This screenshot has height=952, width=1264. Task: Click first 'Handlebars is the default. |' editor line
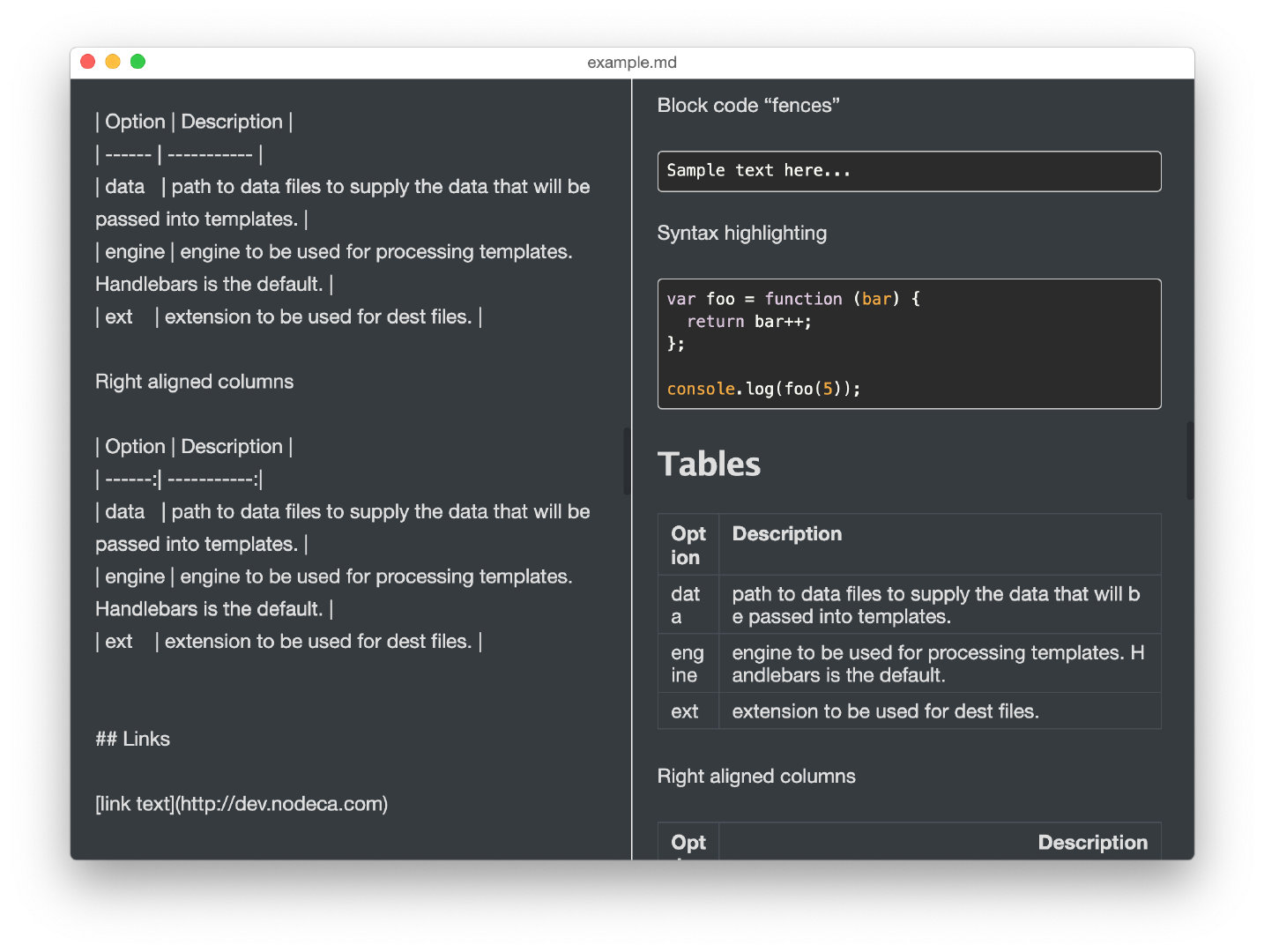point(214,285)
